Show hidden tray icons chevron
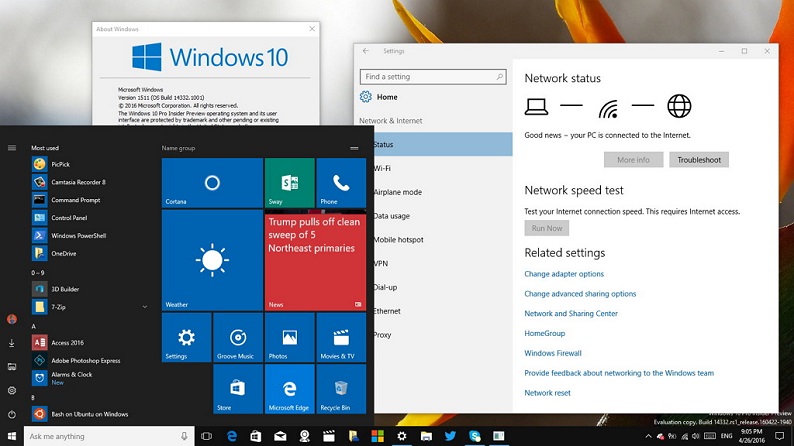Screen dimensions: 794x446 coord(648,436)
